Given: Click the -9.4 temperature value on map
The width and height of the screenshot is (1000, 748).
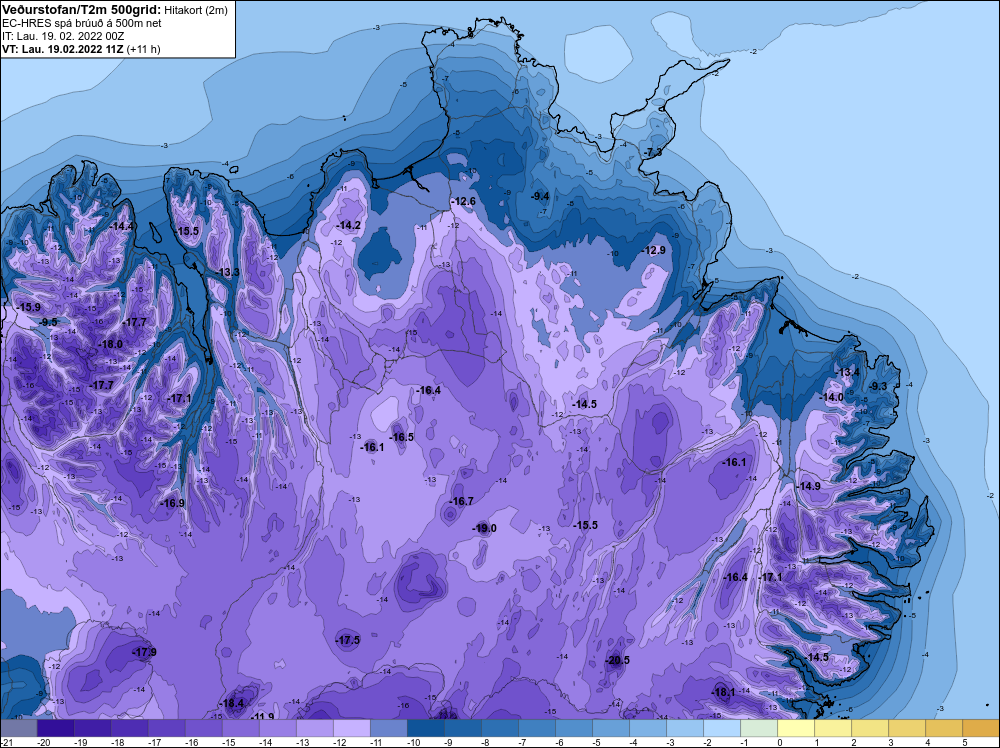Looking at the screenshot, I should click(x=540, y=196).
